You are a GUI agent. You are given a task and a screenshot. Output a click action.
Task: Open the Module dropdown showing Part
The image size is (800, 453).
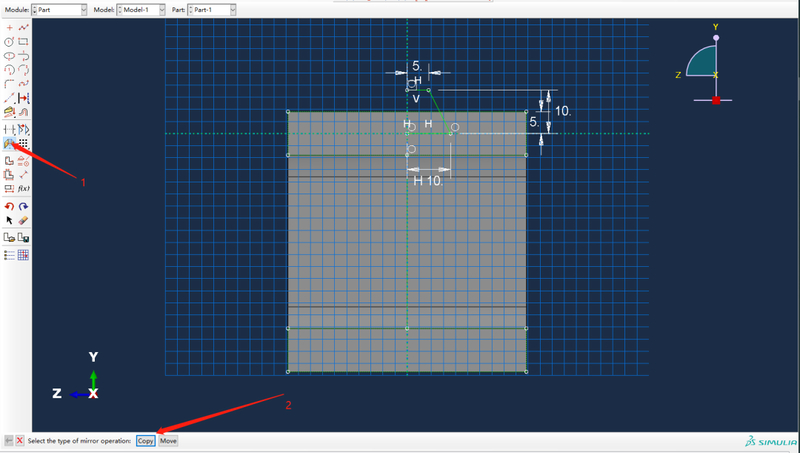point(59,10)
